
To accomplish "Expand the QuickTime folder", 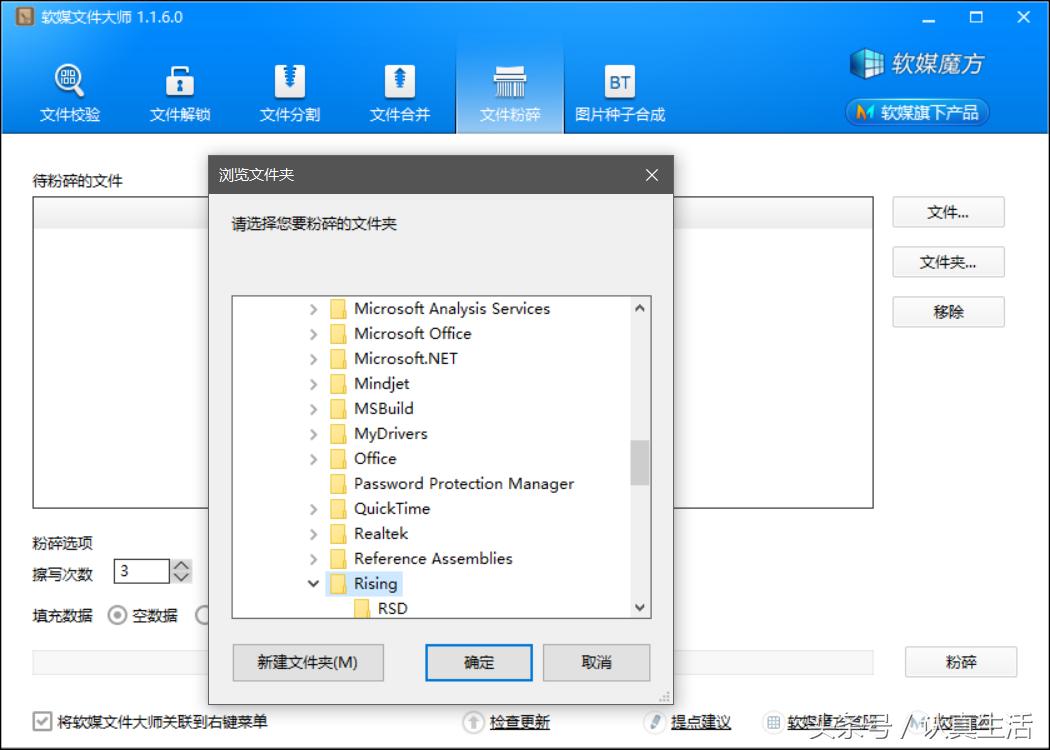I will (x=313, y=510).
